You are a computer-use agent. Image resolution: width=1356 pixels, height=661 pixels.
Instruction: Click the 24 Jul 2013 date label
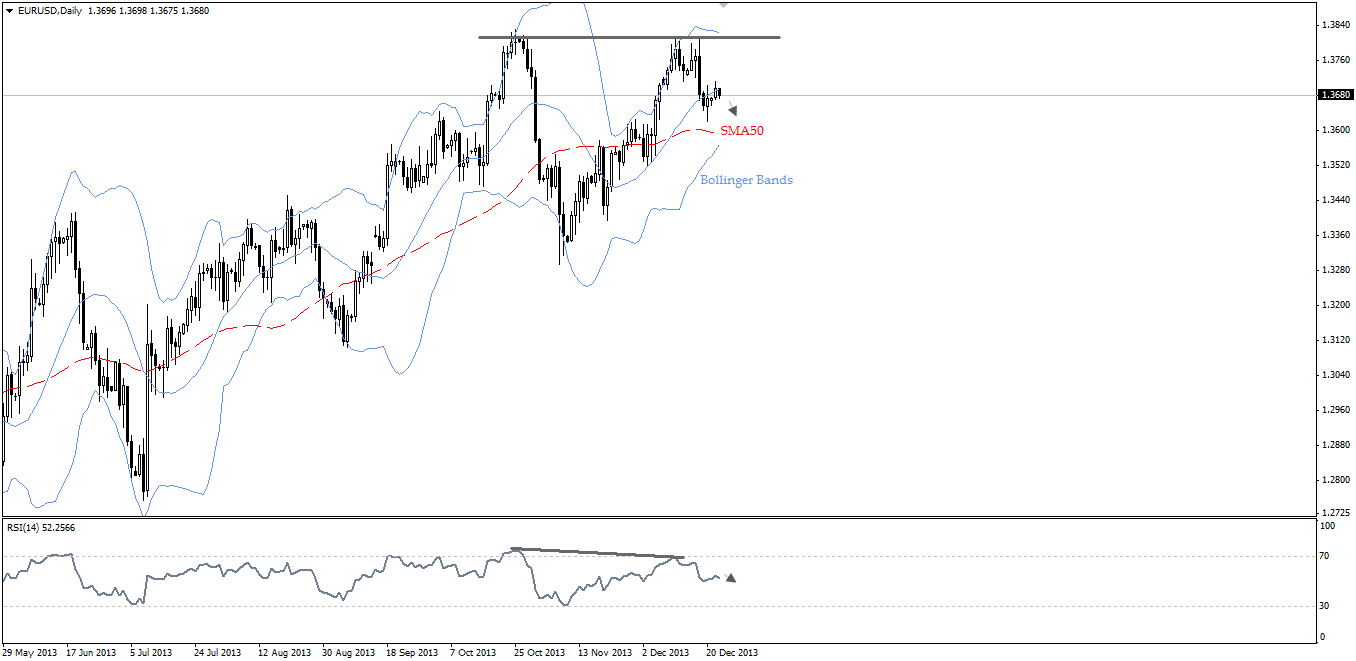point(217,653)
